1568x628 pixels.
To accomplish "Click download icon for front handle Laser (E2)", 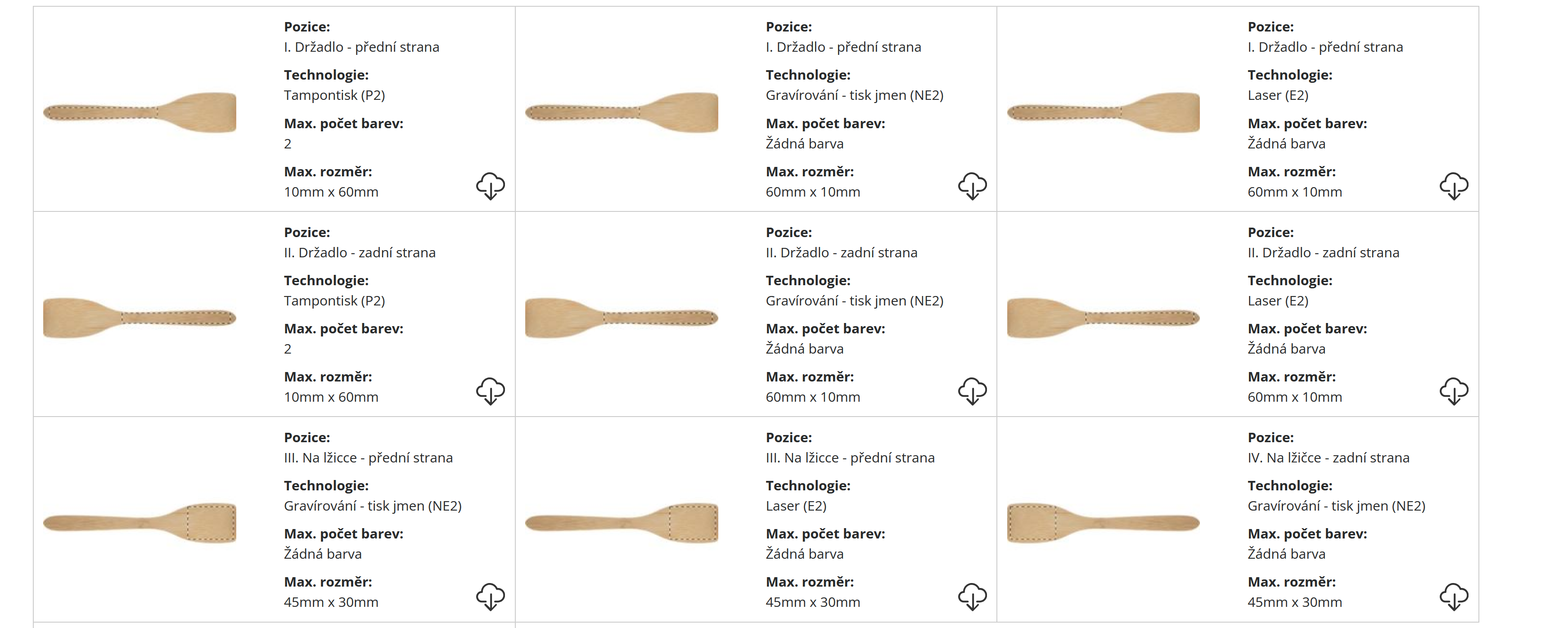I will 1454,186.
